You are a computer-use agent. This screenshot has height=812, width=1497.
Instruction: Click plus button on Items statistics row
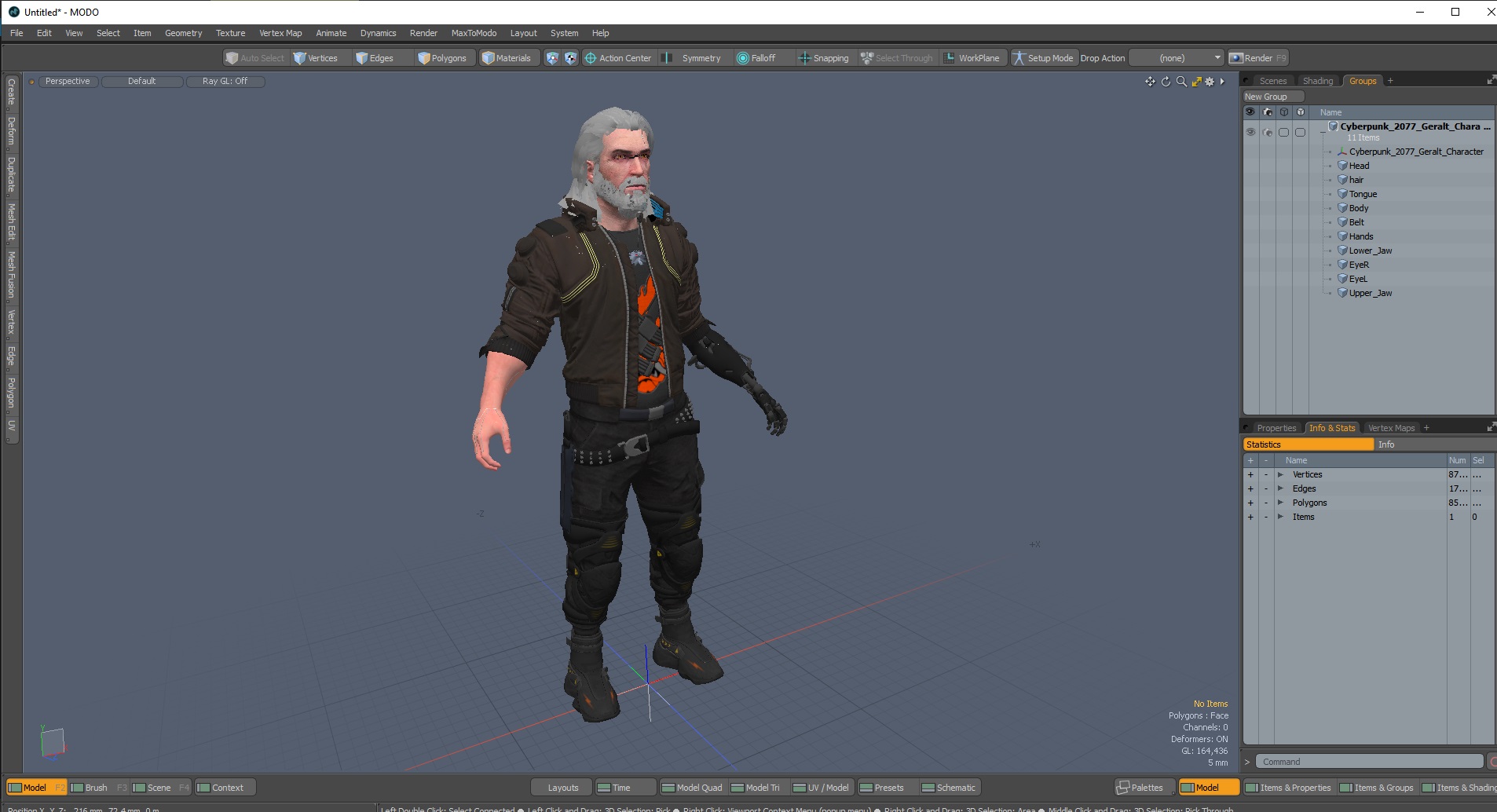pyautogui.click(x=1250, y=517)
